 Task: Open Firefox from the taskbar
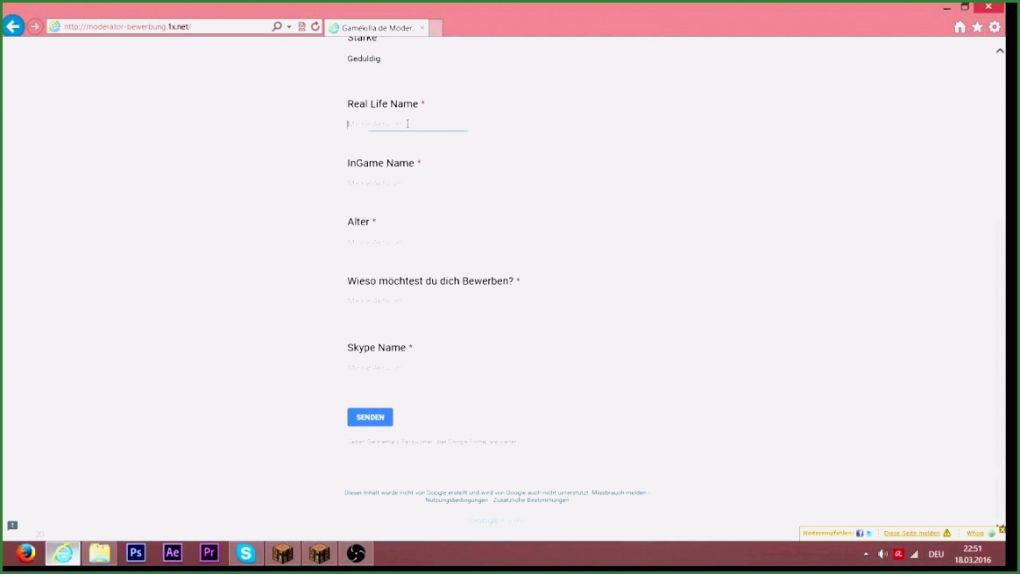26,553
